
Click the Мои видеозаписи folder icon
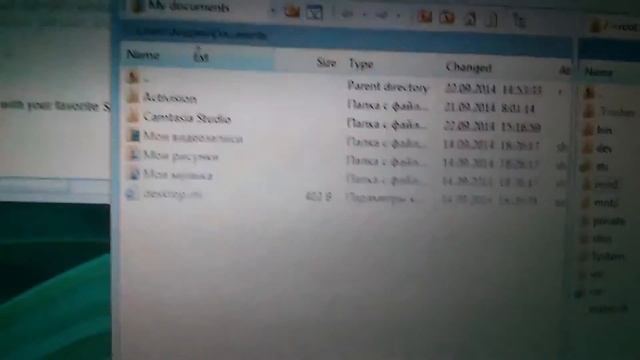pos(133,135)
